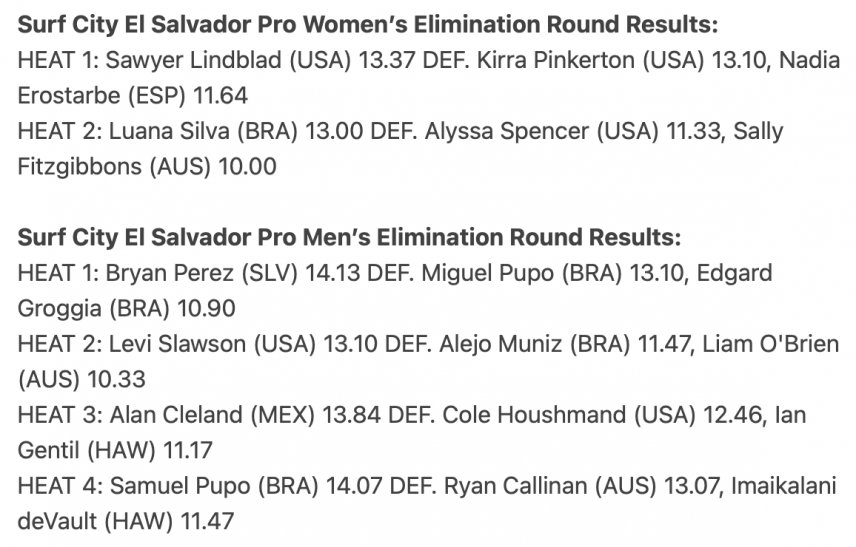Click on Alan Cleland's name
856x547 pixels.
pyautogui.click(x=176, y=415)
